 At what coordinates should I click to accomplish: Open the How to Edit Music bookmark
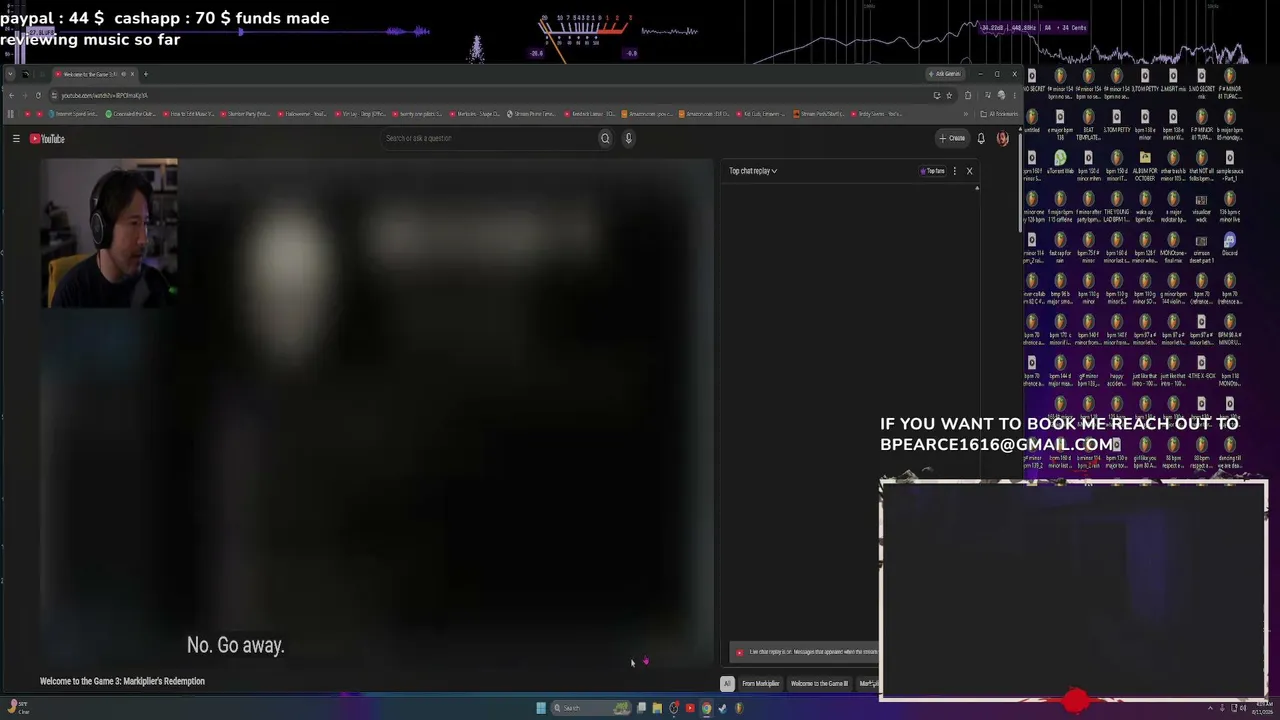coord(189,114)
